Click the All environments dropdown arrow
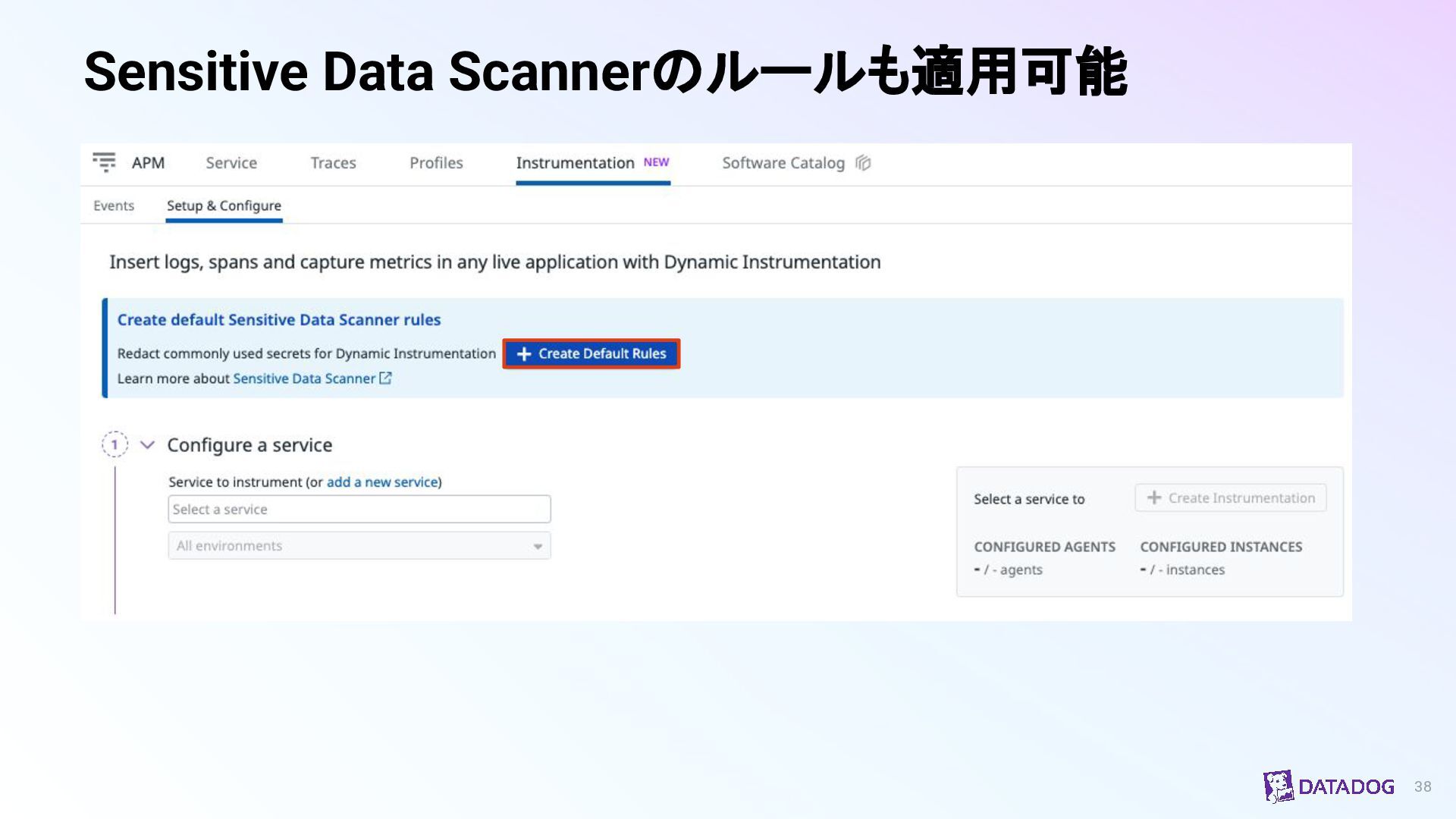1456x819 pixels. [538, 547]
